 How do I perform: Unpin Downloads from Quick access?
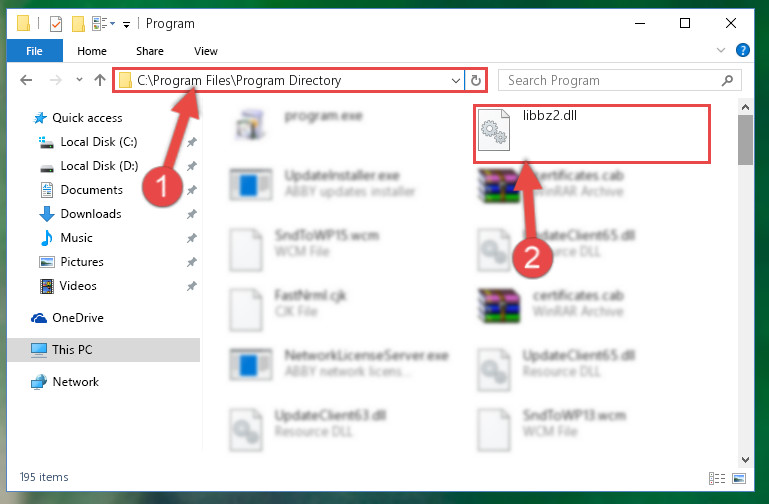191,214
